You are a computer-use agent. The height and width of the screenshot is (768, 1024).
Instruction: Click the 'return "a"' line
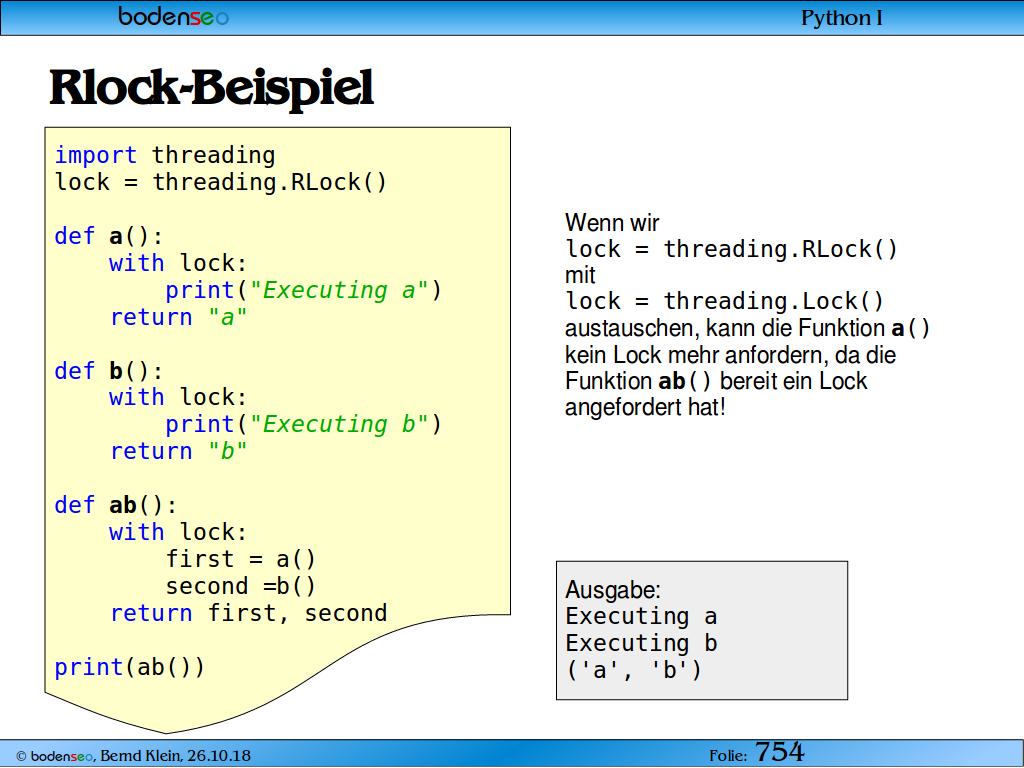coord(178,317)
